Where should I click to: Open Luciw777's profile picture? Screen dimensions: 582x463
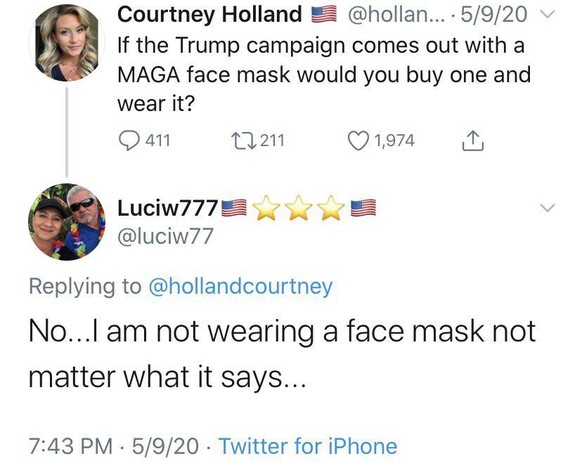tap(67, 222)
